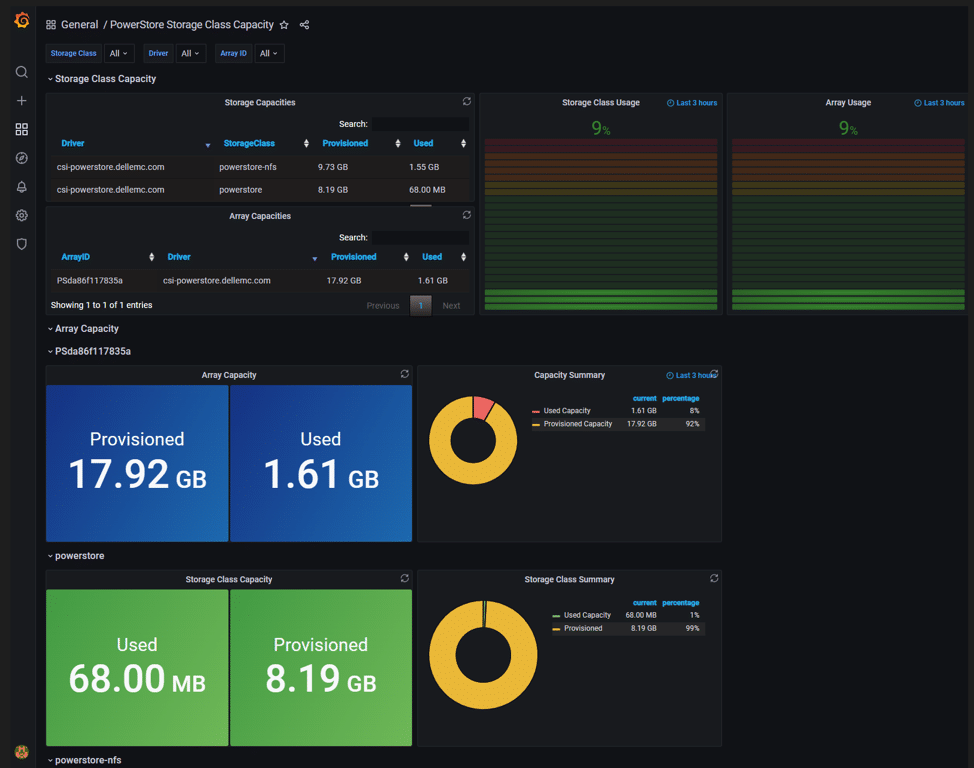Image resolution: width=974 pixels, height=768 pixels.
Task: Refresh the Array Capacities panel
Action: (x=467, y=215)
